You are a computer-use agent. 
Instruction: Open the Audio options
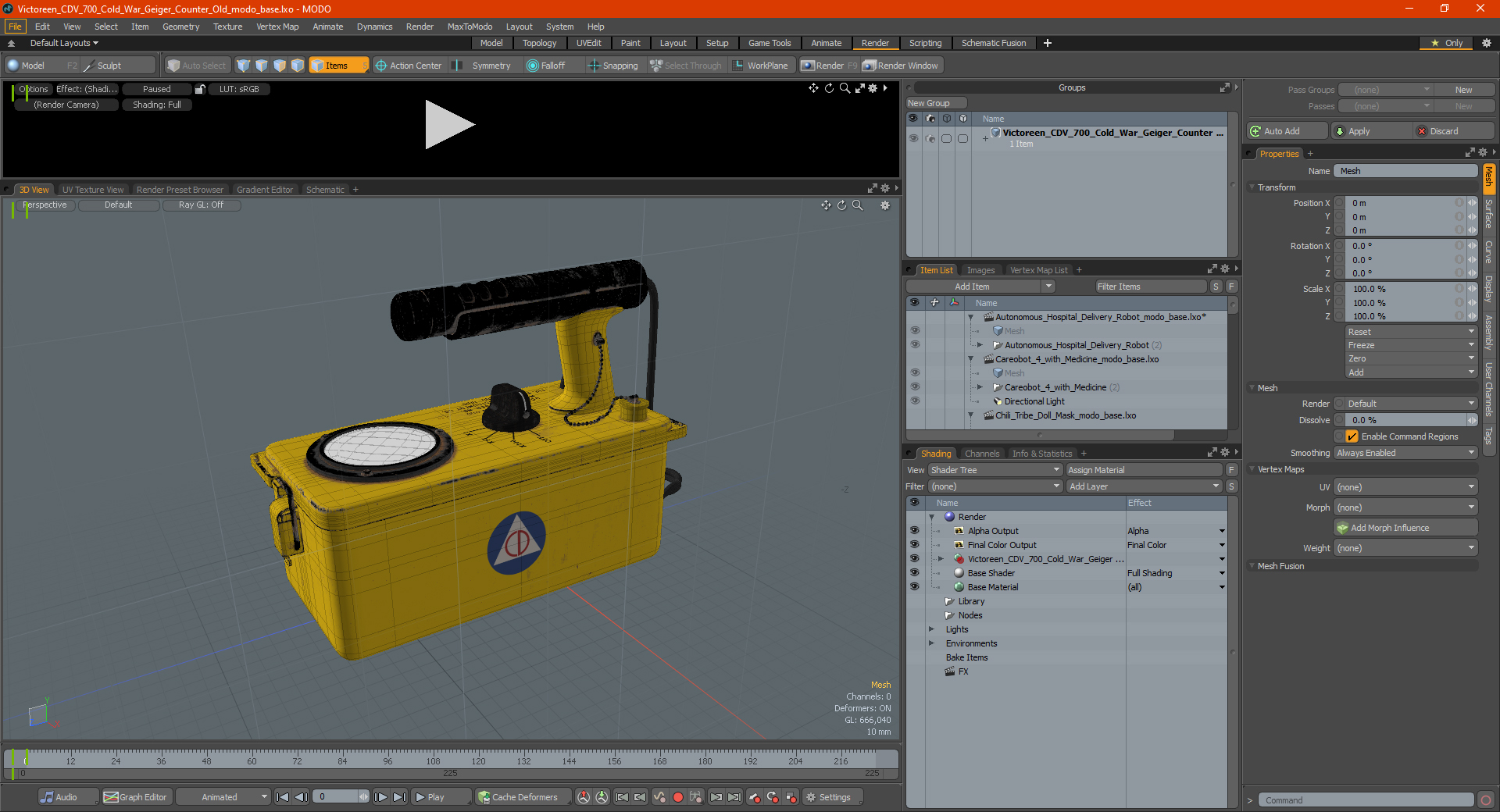coord(68,797)
